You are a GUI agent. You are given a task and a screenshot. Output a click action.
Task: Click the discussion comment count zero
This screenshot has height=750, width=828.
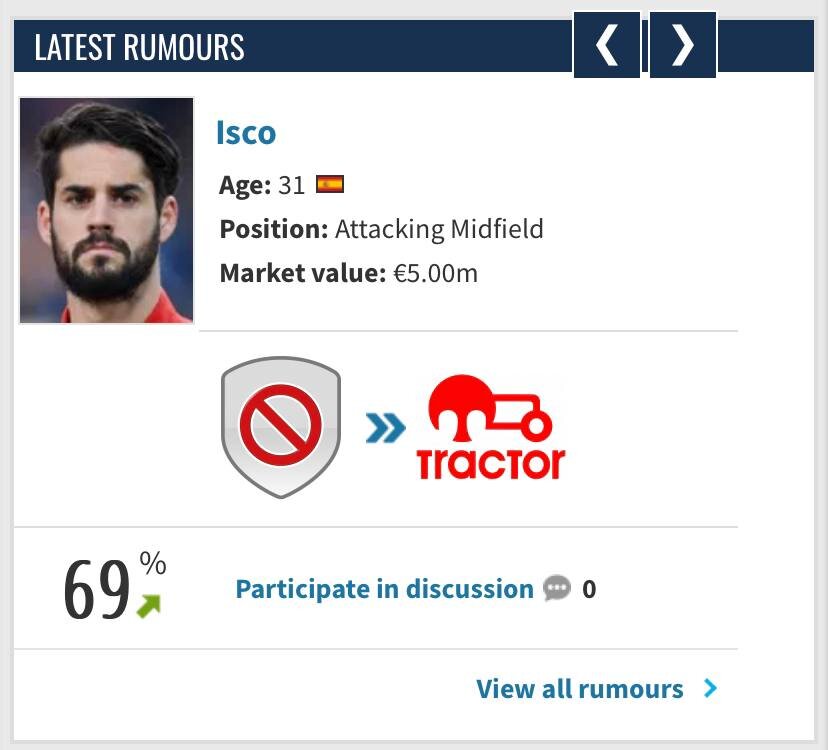click(589, 589)
